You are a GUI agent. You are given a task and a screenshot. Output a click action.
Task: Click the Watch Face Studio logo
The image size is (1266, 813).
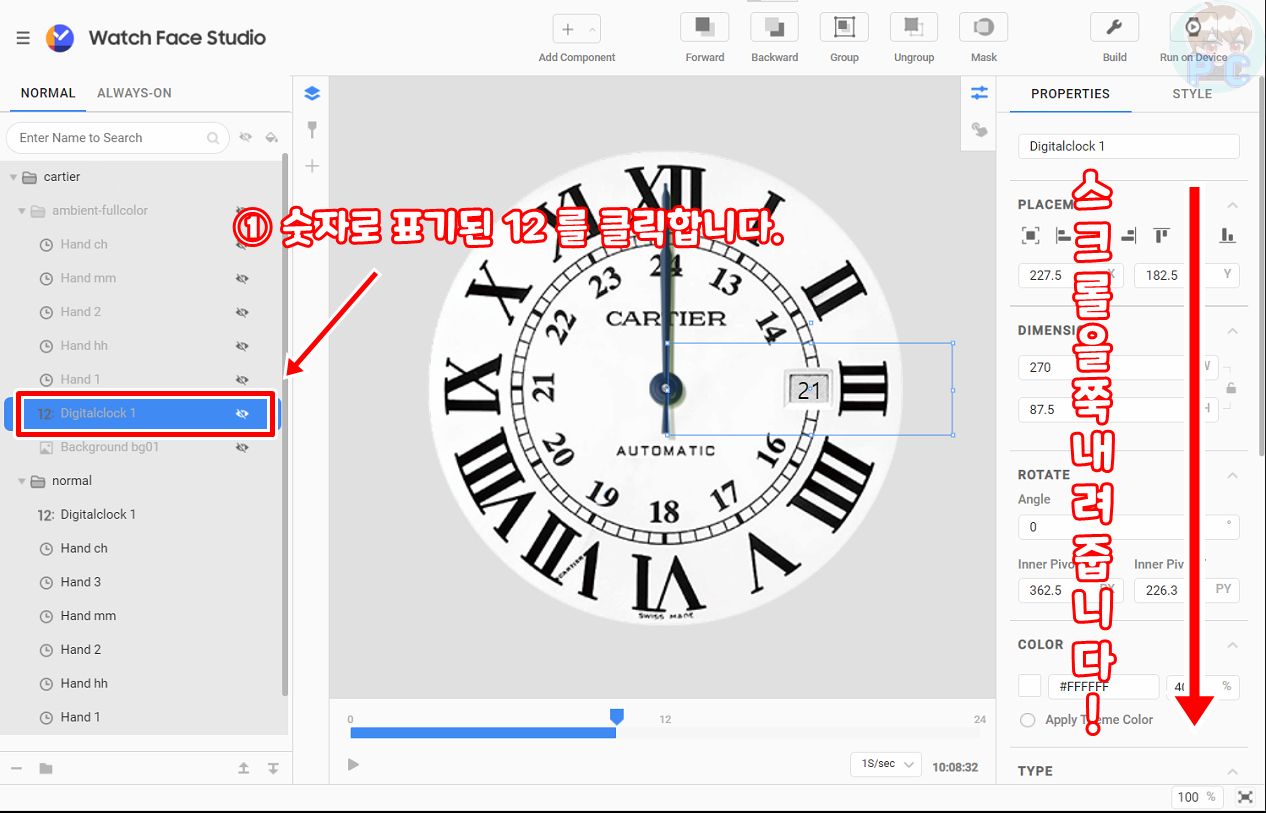(x=60, y=38)
